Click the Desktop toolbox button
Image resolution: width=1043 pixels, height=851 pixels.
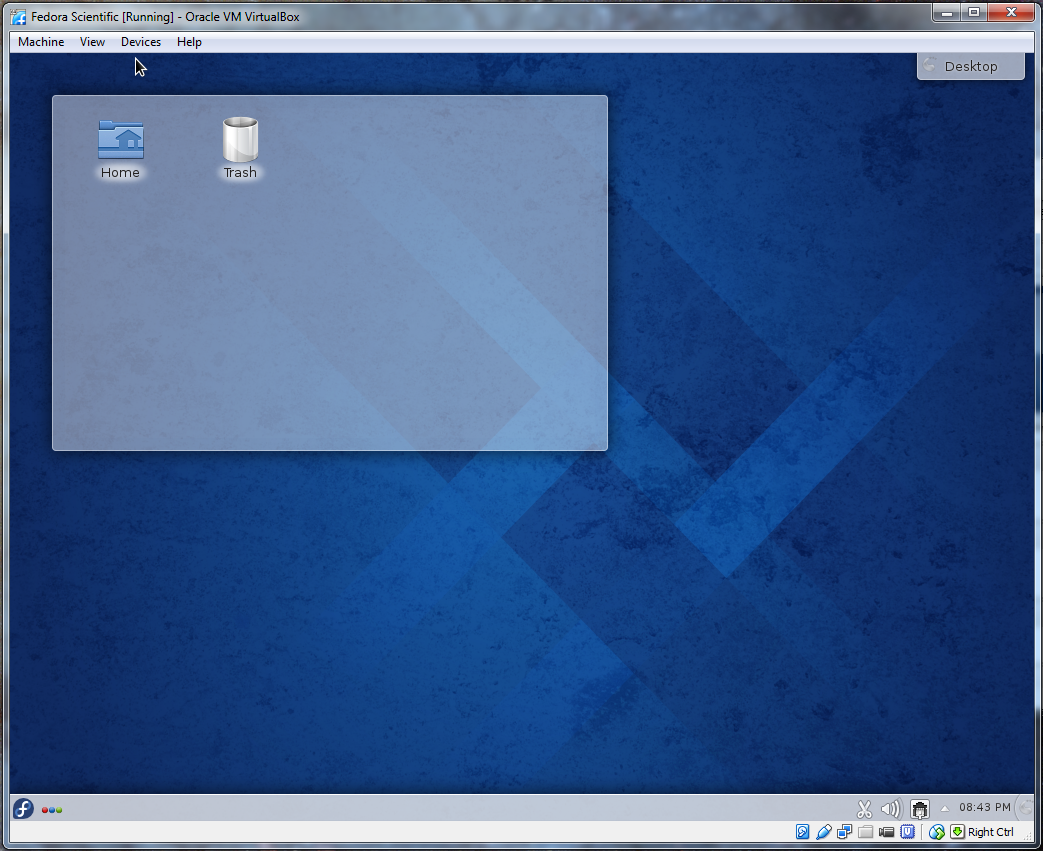pyautogui.click(x=970, y=66)
